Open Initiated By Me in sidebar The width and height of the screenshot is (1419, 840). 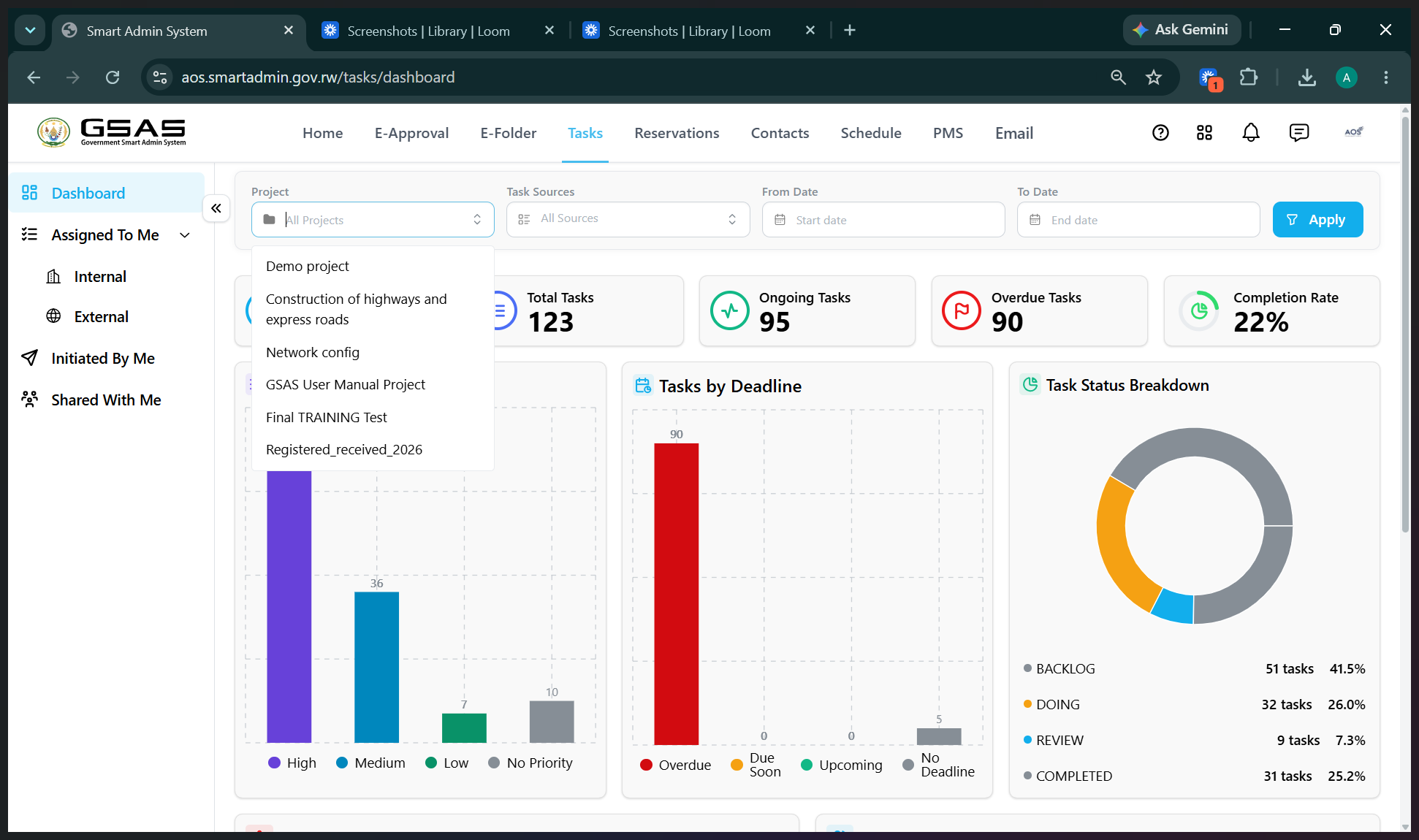click(103, 359)
